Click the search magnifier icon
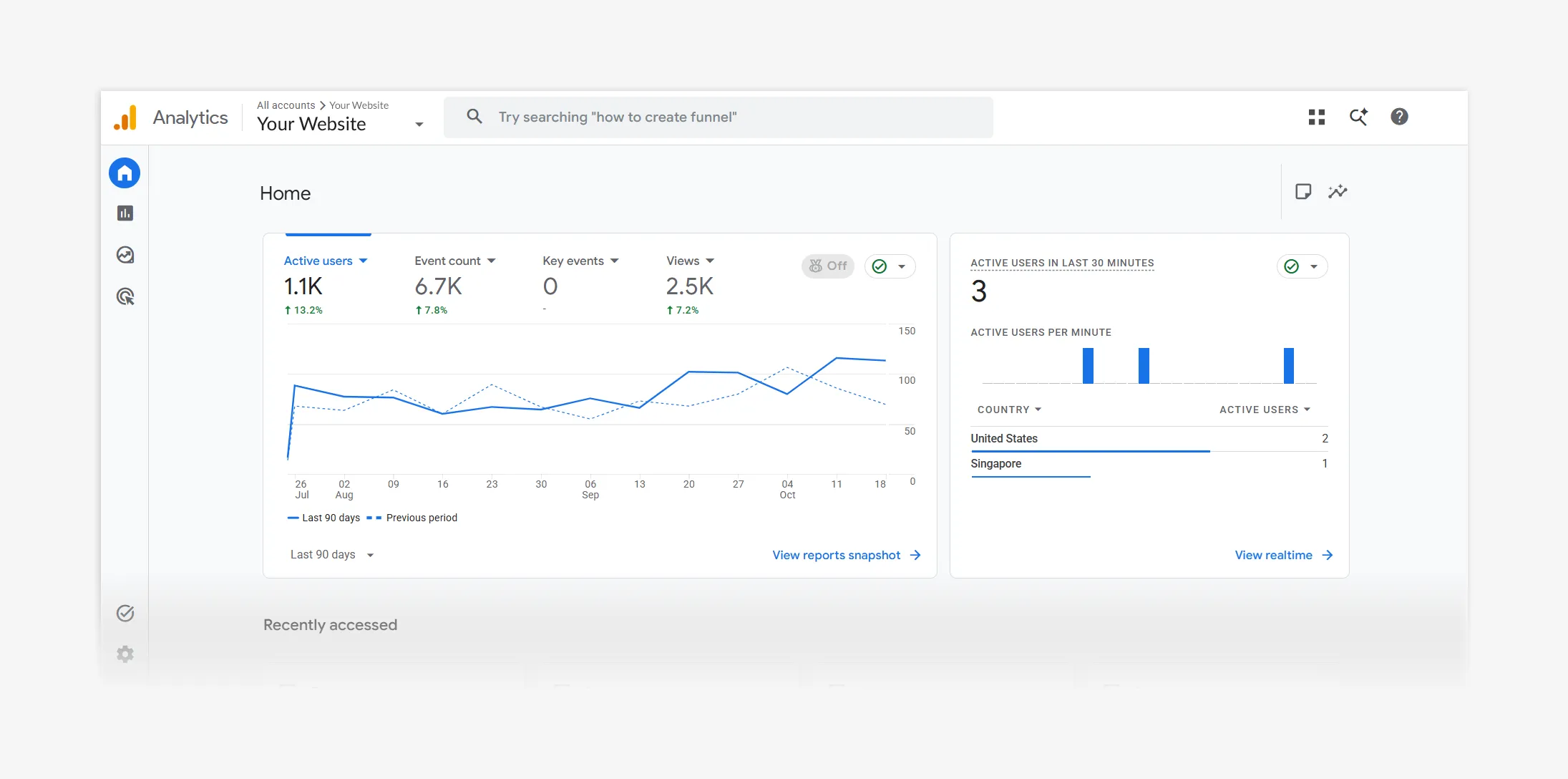The width and height of the screenshot is (1568, 779). [x=474, y=116]
